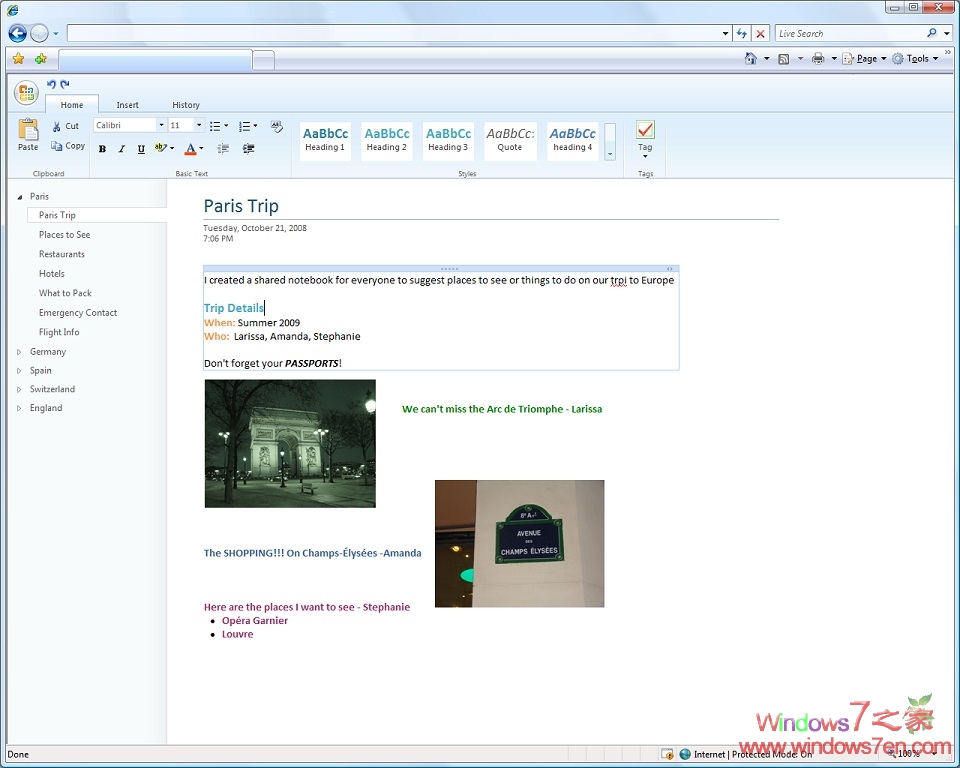Screen dimensions: 960x768
Task: Toggle bold formatting
Action: tap(102, 149)
